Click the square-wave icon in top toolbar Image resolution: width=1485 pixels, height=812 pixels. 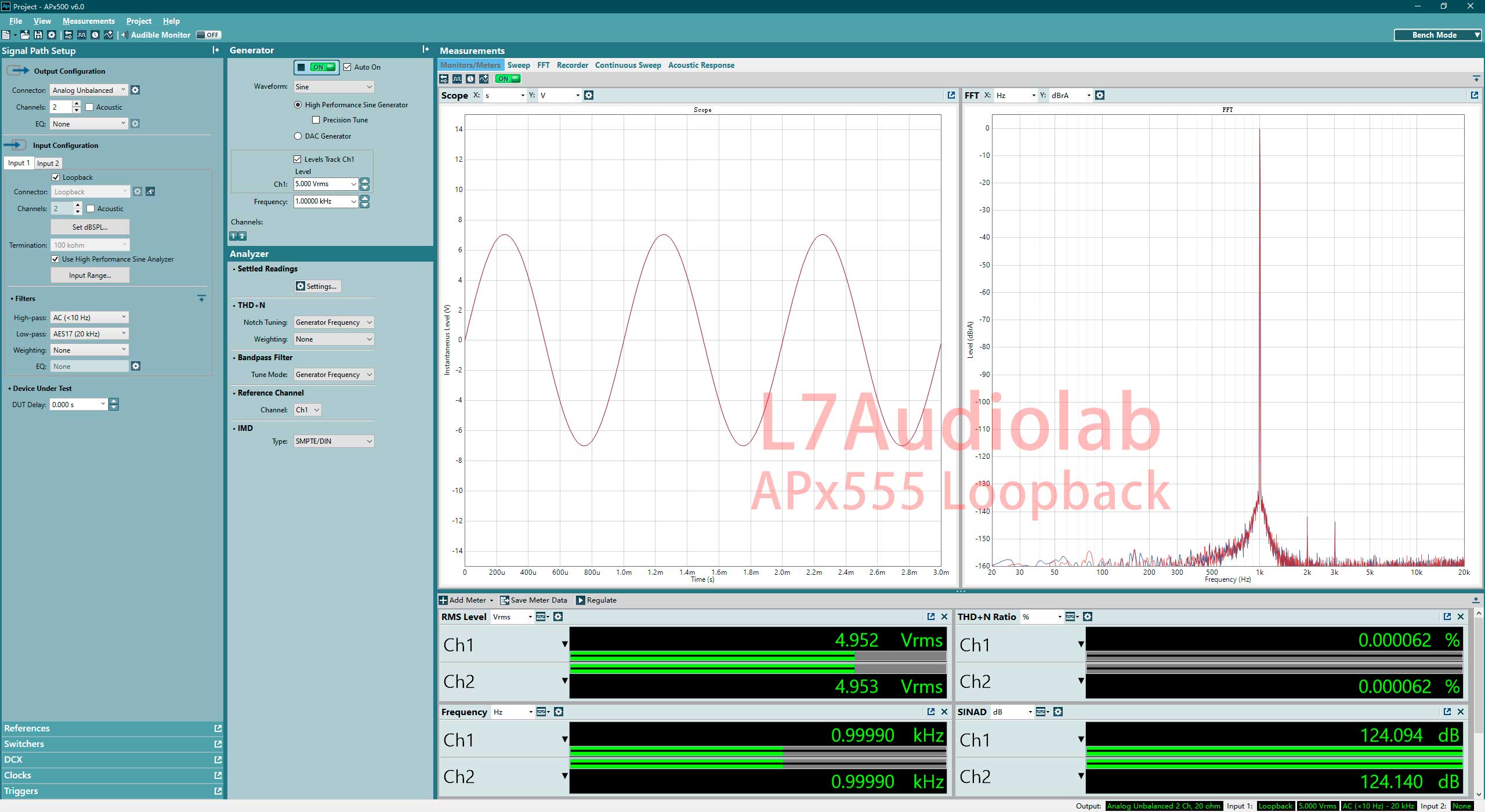[82, 35]
